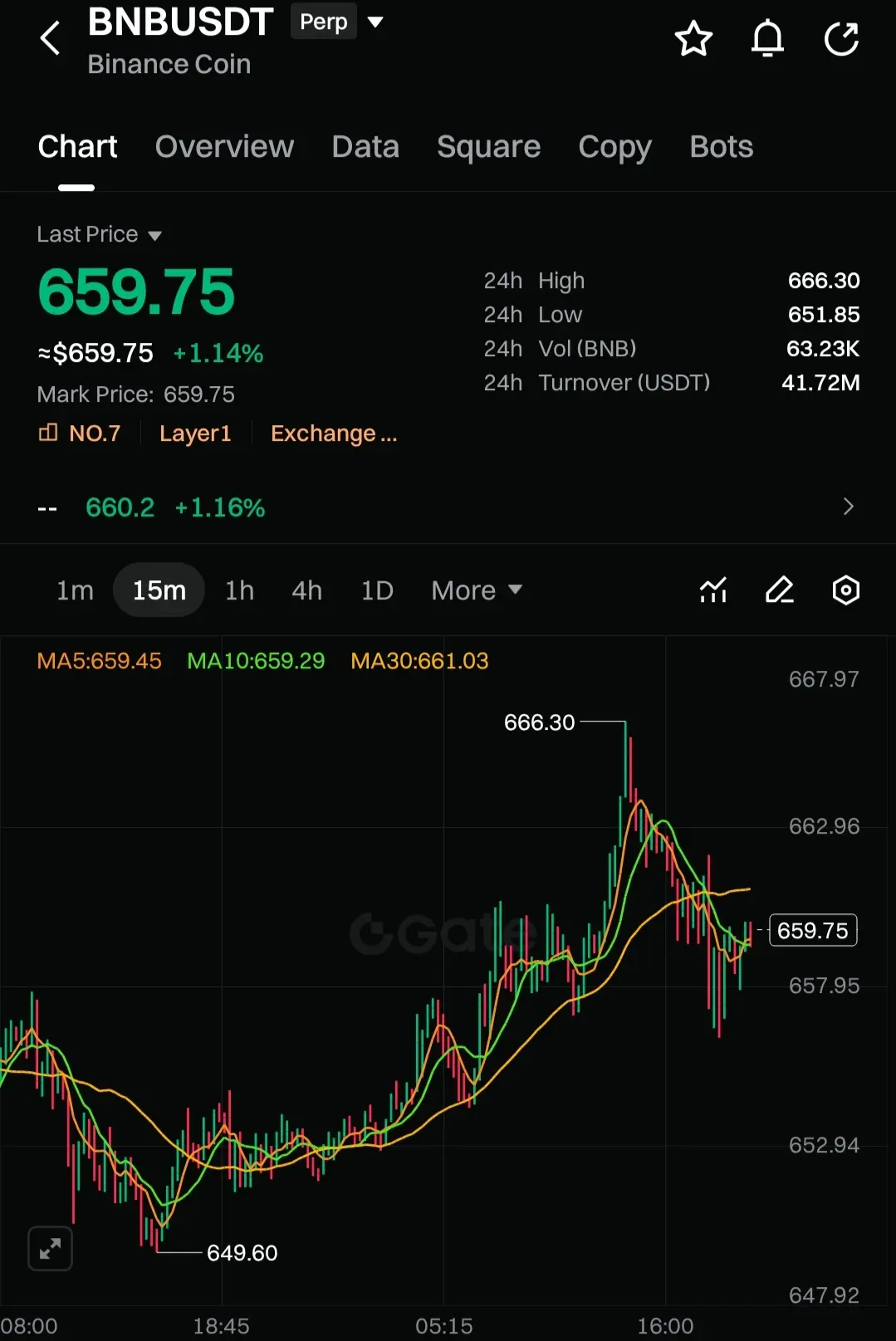Tap the MA30:661.03 indicator label

pos(419,661)
